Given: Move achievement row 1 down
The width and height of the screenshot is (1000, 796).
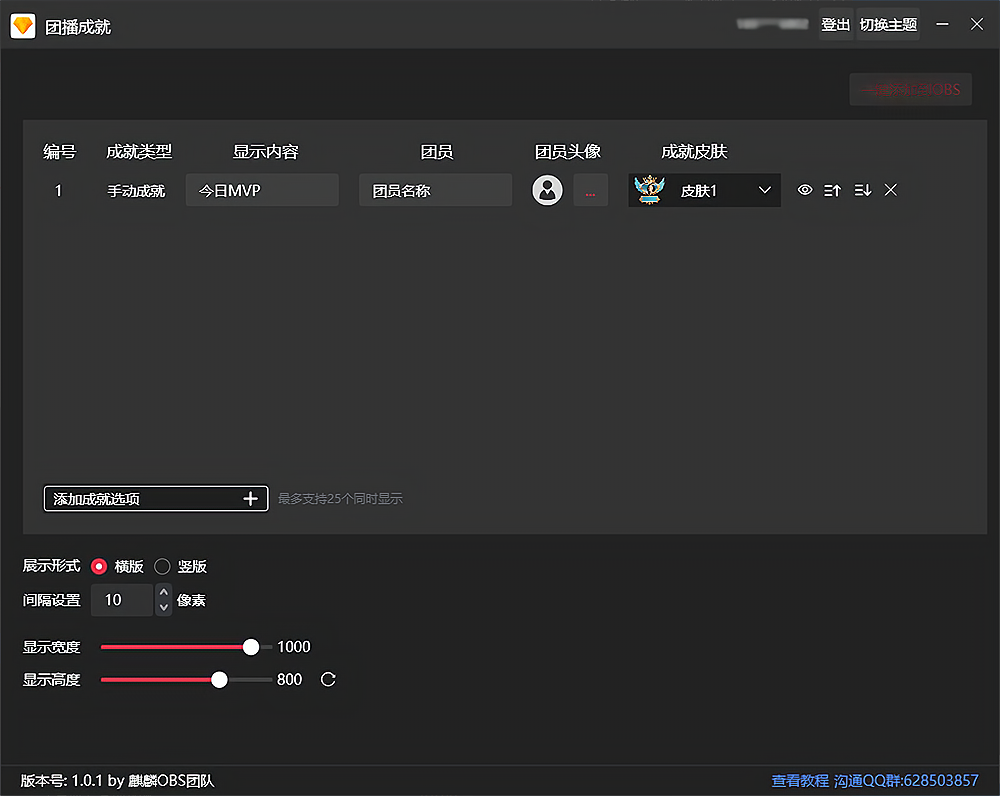Looking at the screenshot, I should click(x=863, y=190).
